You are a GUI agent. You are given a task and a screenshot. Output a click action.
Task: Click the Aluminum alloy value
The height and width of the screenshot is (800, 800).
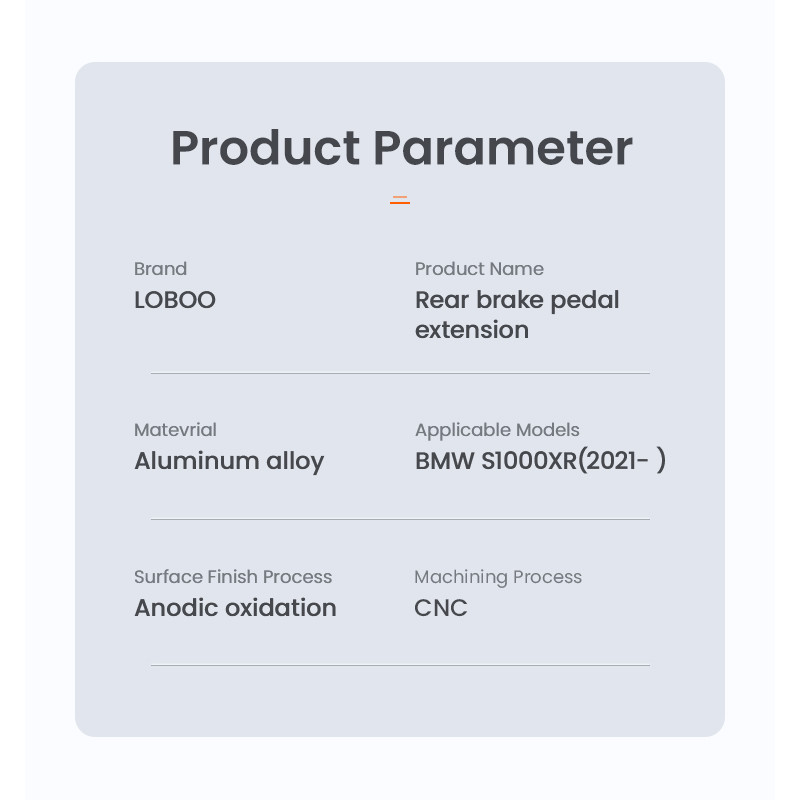pyautogui.click(x=229, y=461)
